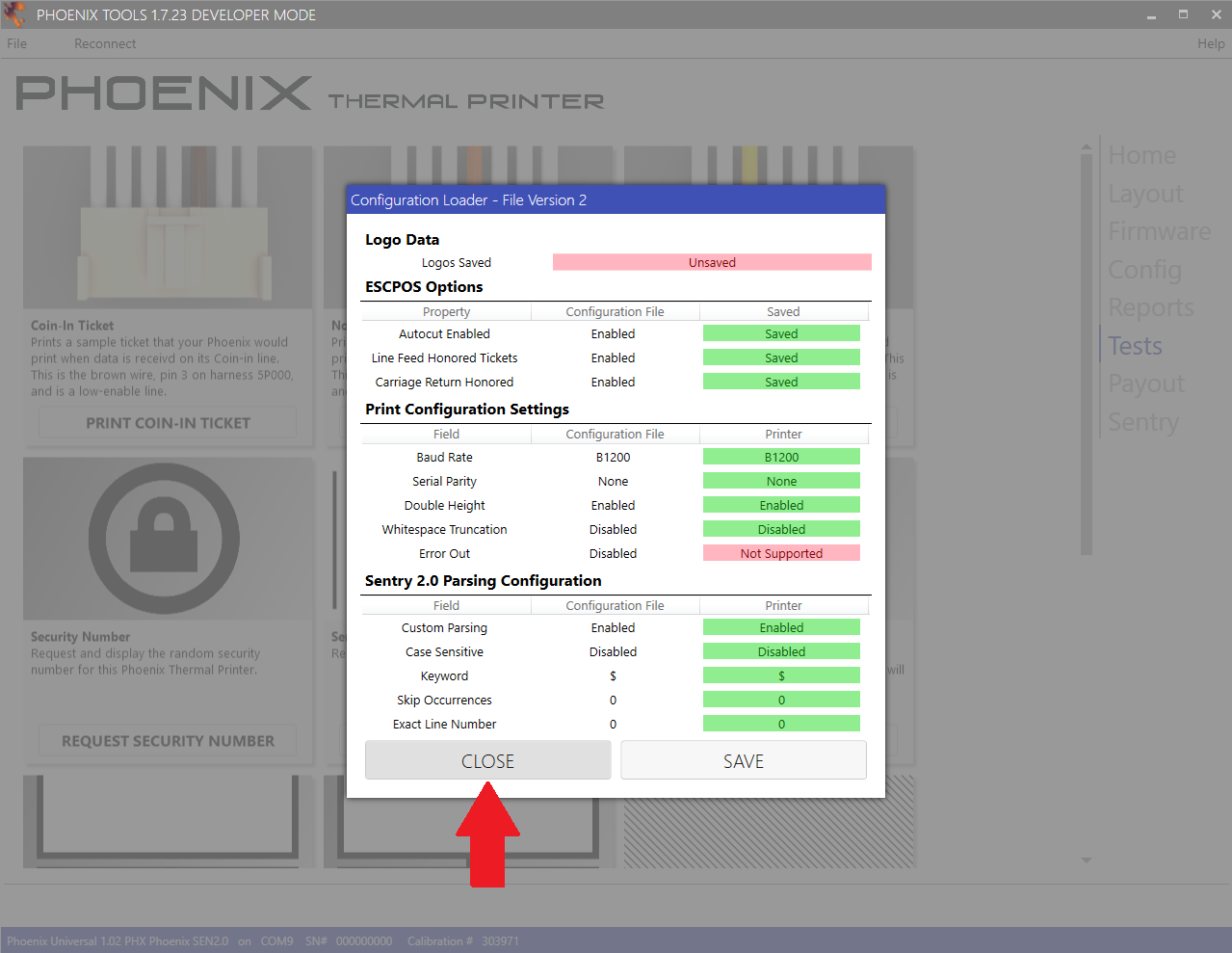Open the Help menu
Image resolution: width=1232 pixels, height=953 pixels.
[x=1211, y=43]
